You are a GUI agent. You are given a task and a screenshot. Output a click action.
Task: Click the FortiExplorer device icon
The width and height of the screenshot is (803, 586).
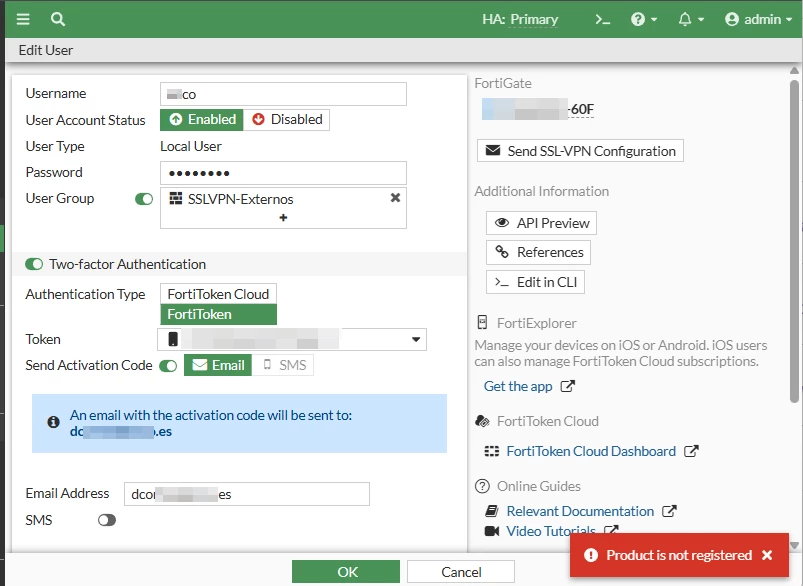(482, 323)
